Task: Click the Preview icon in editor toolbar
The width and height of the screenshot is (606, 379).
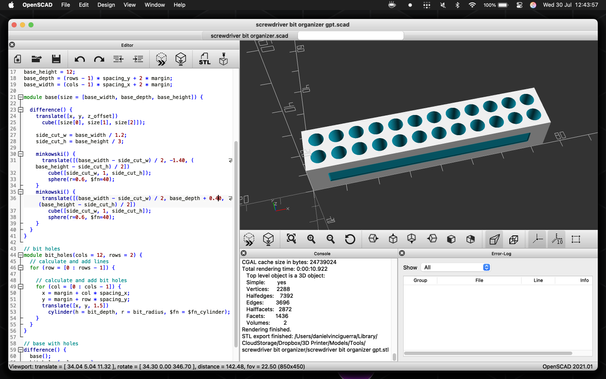Action: (161, 59)
